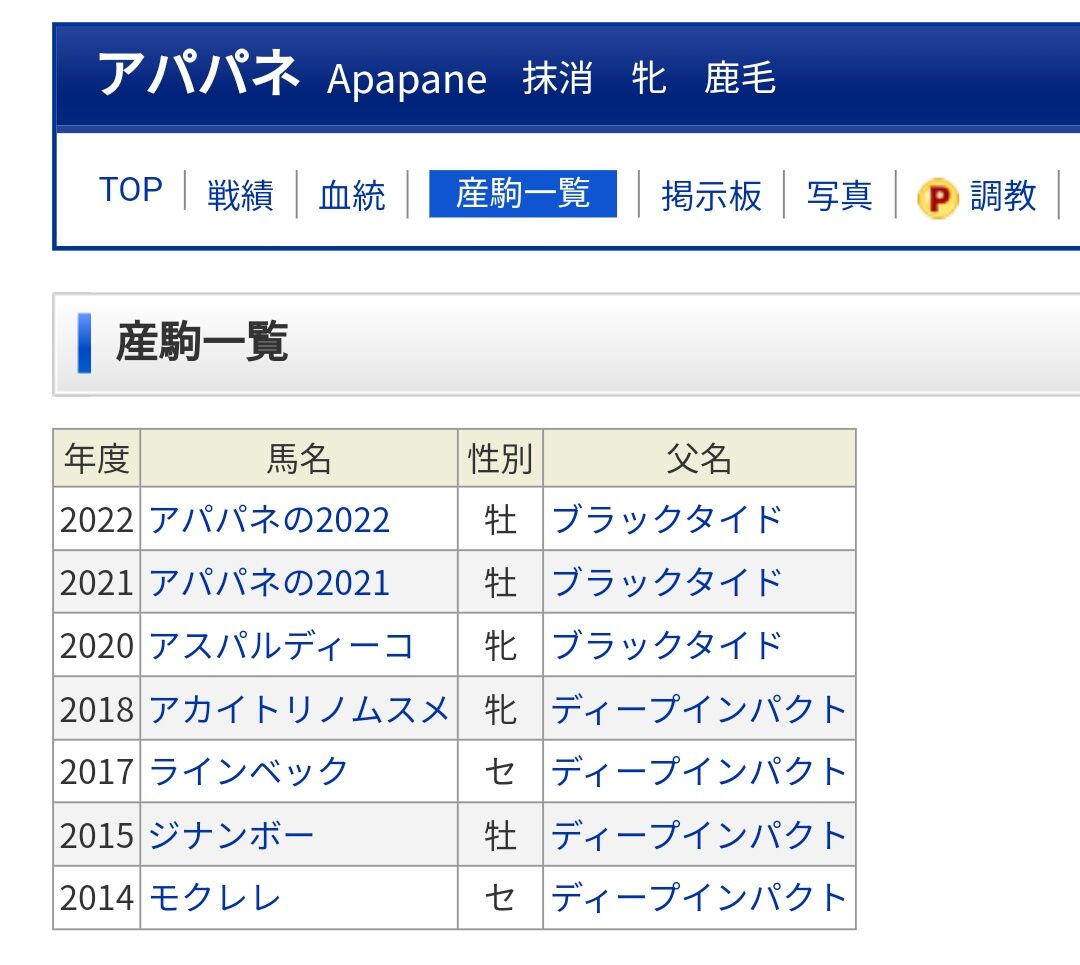Click the アパパネ horse name title
This screenshot has width=1080, height=965.
click(198, 74)
